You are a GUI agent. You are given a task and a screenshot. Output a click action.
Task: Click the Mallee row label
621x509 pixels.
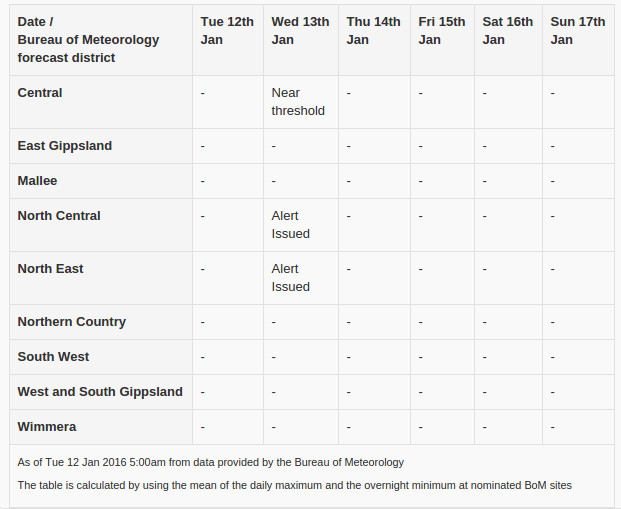coord(37,181)
